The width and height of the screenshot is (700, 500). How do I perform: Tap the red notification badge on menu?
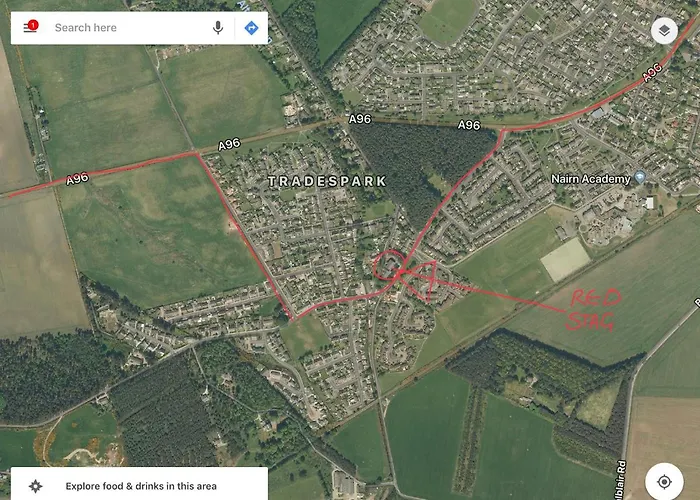click(x=33, y=25)
